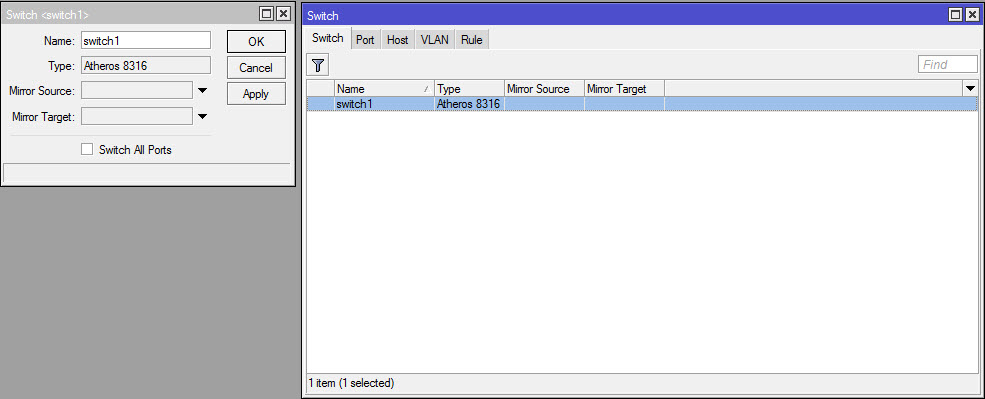This screenshot has width=985, height=399.
Task: Focus the Name field containing switch1
Action: 146,40
